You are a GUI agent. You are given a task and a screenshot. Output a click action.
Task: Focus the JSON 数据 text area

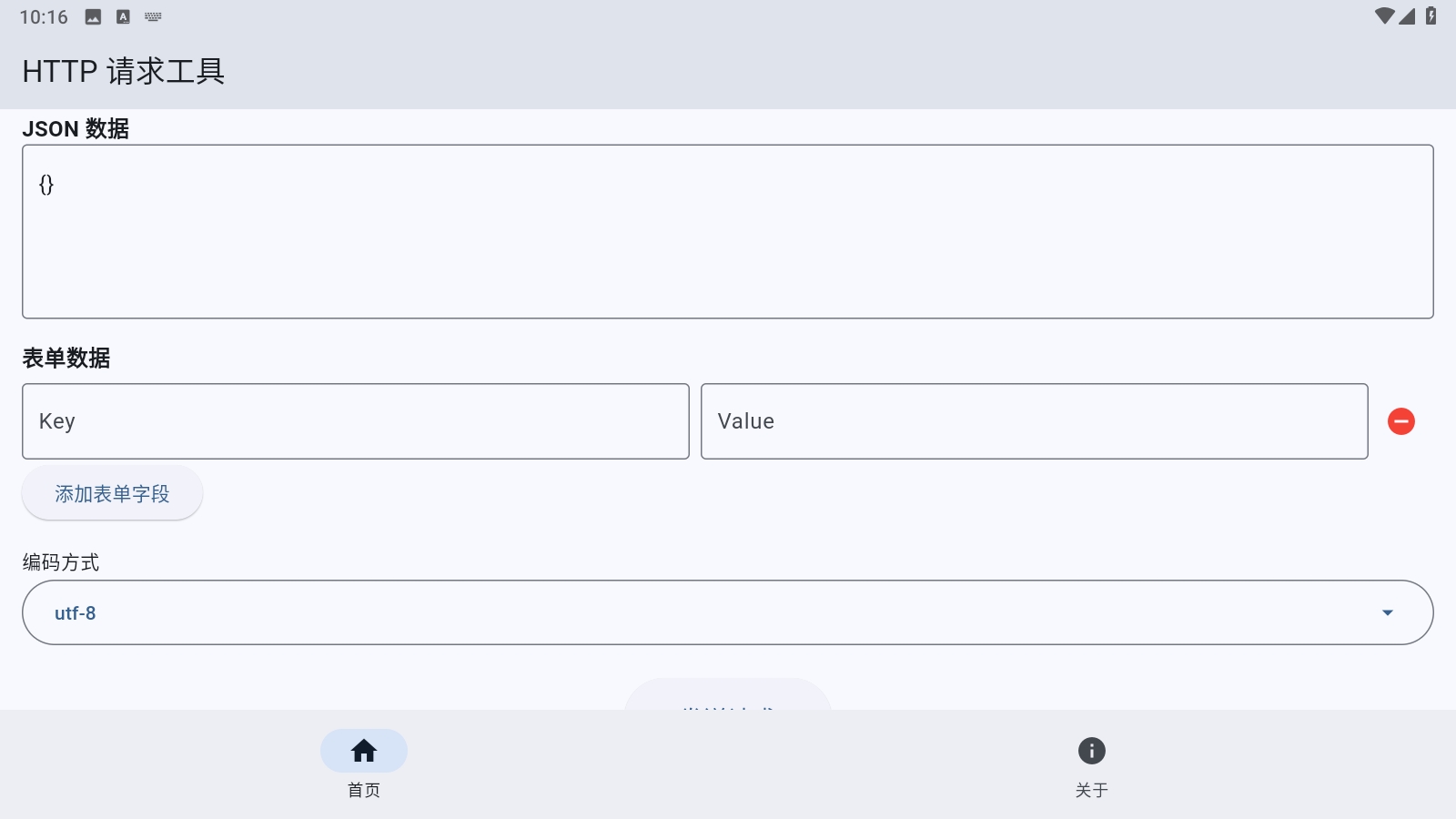pyautogui.click(x=728, y=231)
